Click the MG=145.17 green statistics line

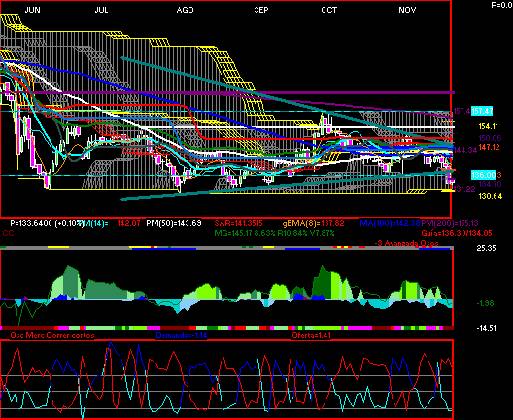(x=274, y=233)
